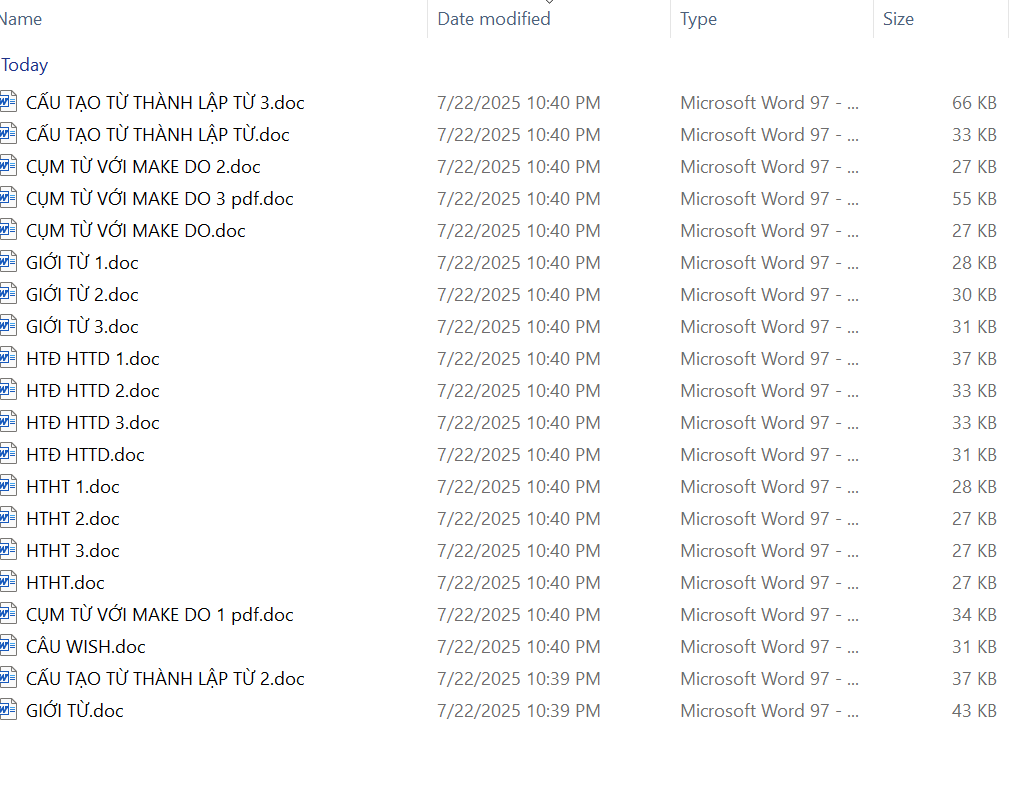Click Word icon of GIỚI TỪ.doc
Screen dimensions: 1019x792
[x=9, y=711]
